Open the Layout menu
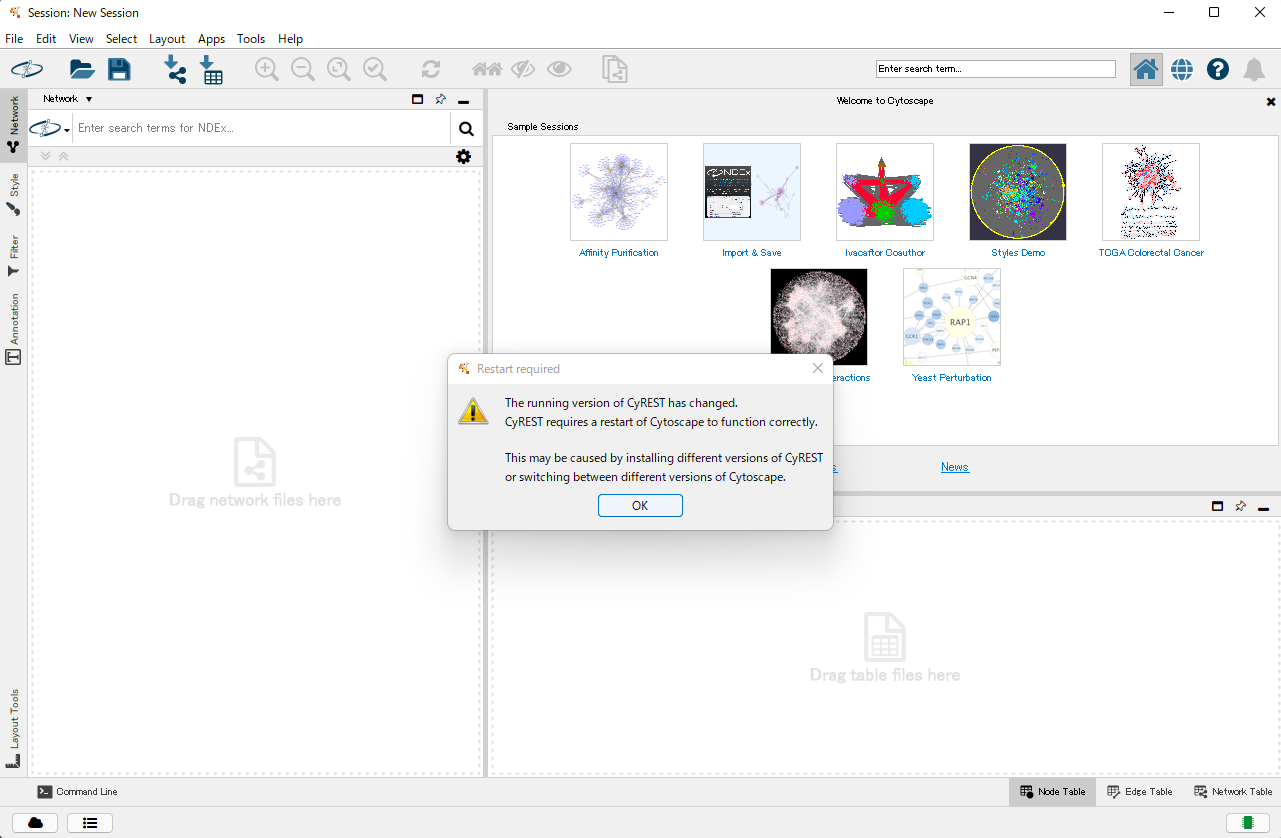Screen dimensions: 1281x838 (167, 39)
